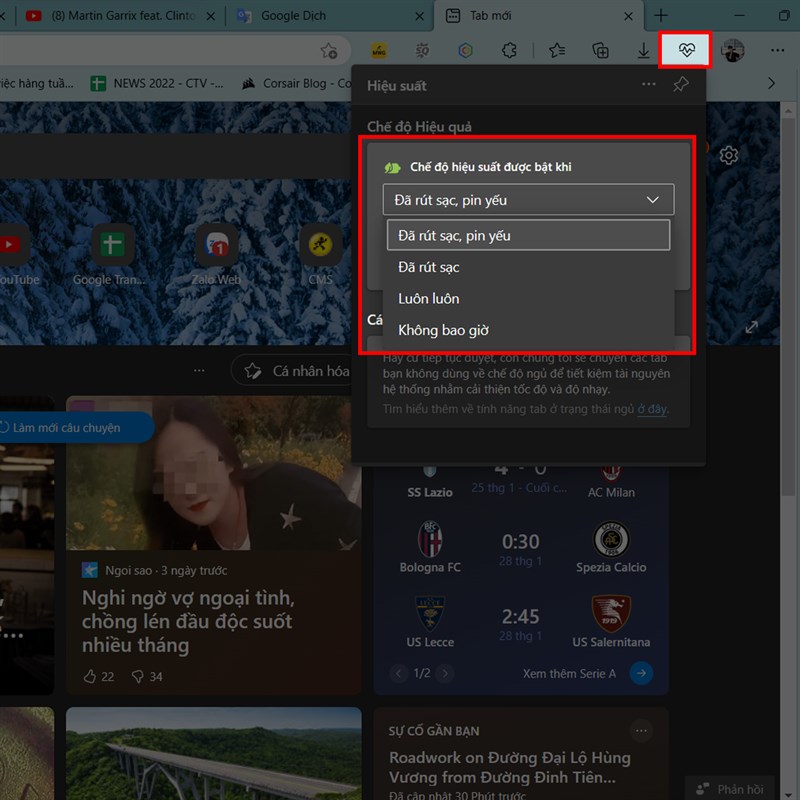Screen dimensions: 800x800
Task: Go to next sports results page arrow
Action: [445, 673]
